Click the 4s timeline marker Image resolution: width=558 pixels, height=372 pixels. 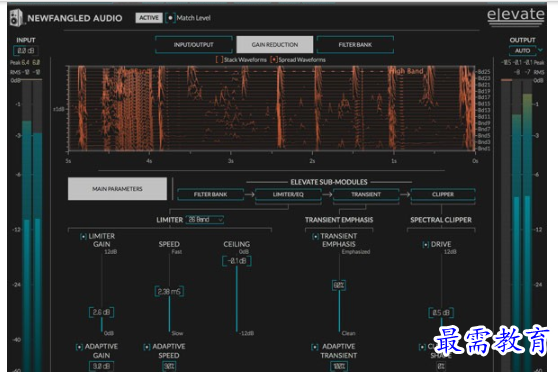(x=149, y=161)
